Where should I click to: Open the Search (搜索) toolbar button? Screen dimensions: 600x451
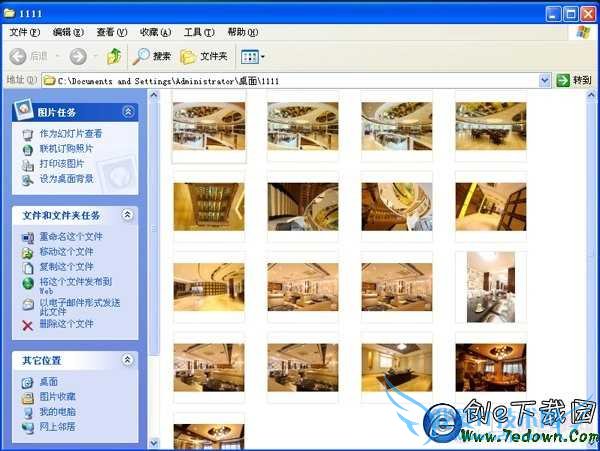point(152,57)
